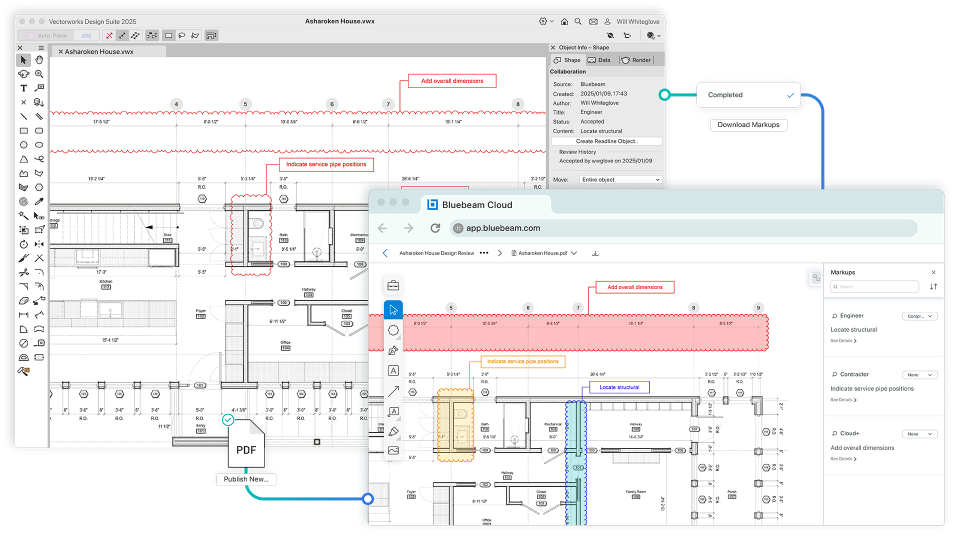The image size is (960, 540).
Task: Open the Asharoken House Design Review breadcrumb
Action: [437, 253]
